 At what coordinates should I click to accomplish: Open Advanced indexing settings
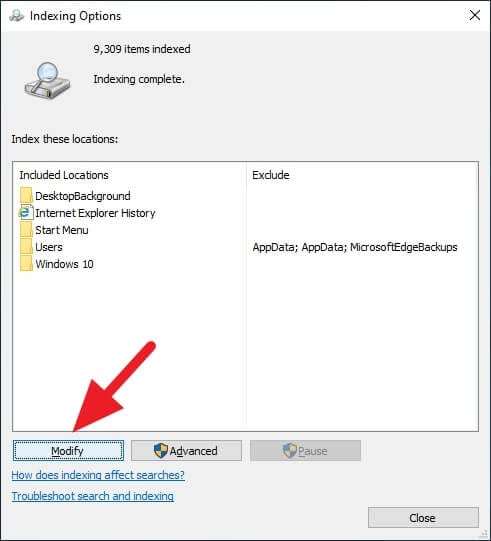click(186, 451)
